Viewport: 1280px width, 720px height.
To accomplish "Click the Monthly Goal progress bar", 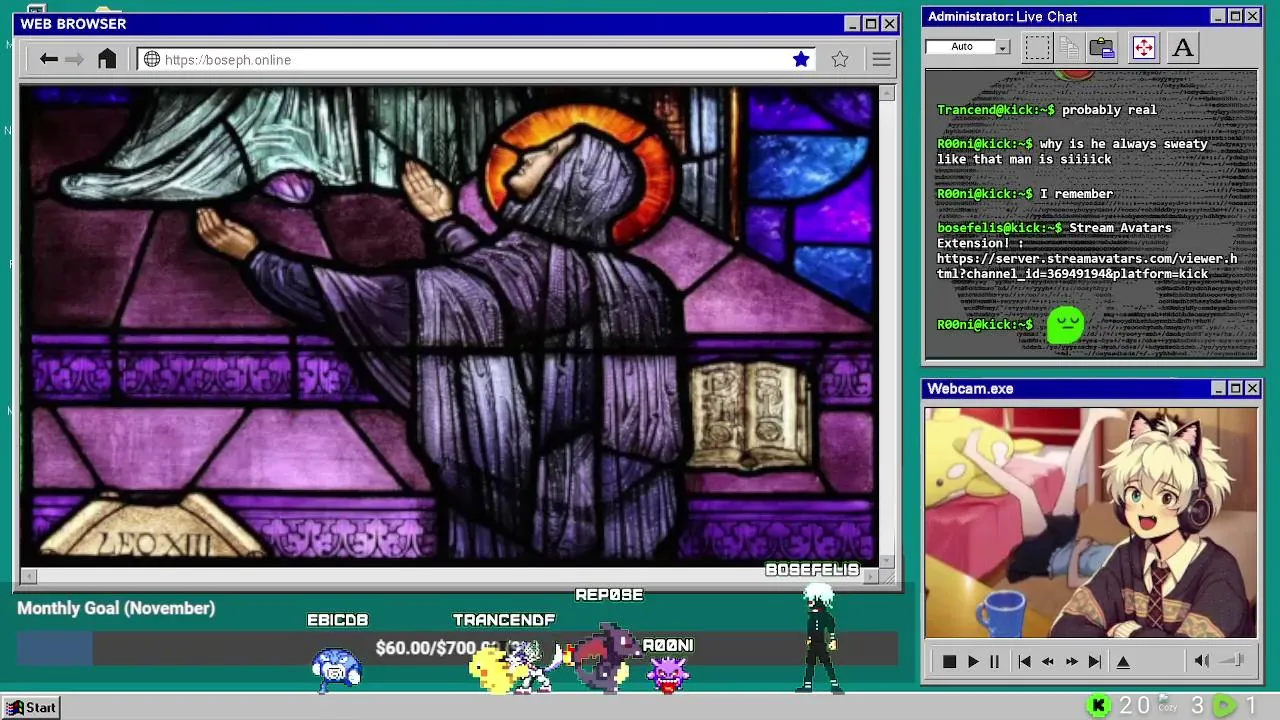I will click(457, 648).
